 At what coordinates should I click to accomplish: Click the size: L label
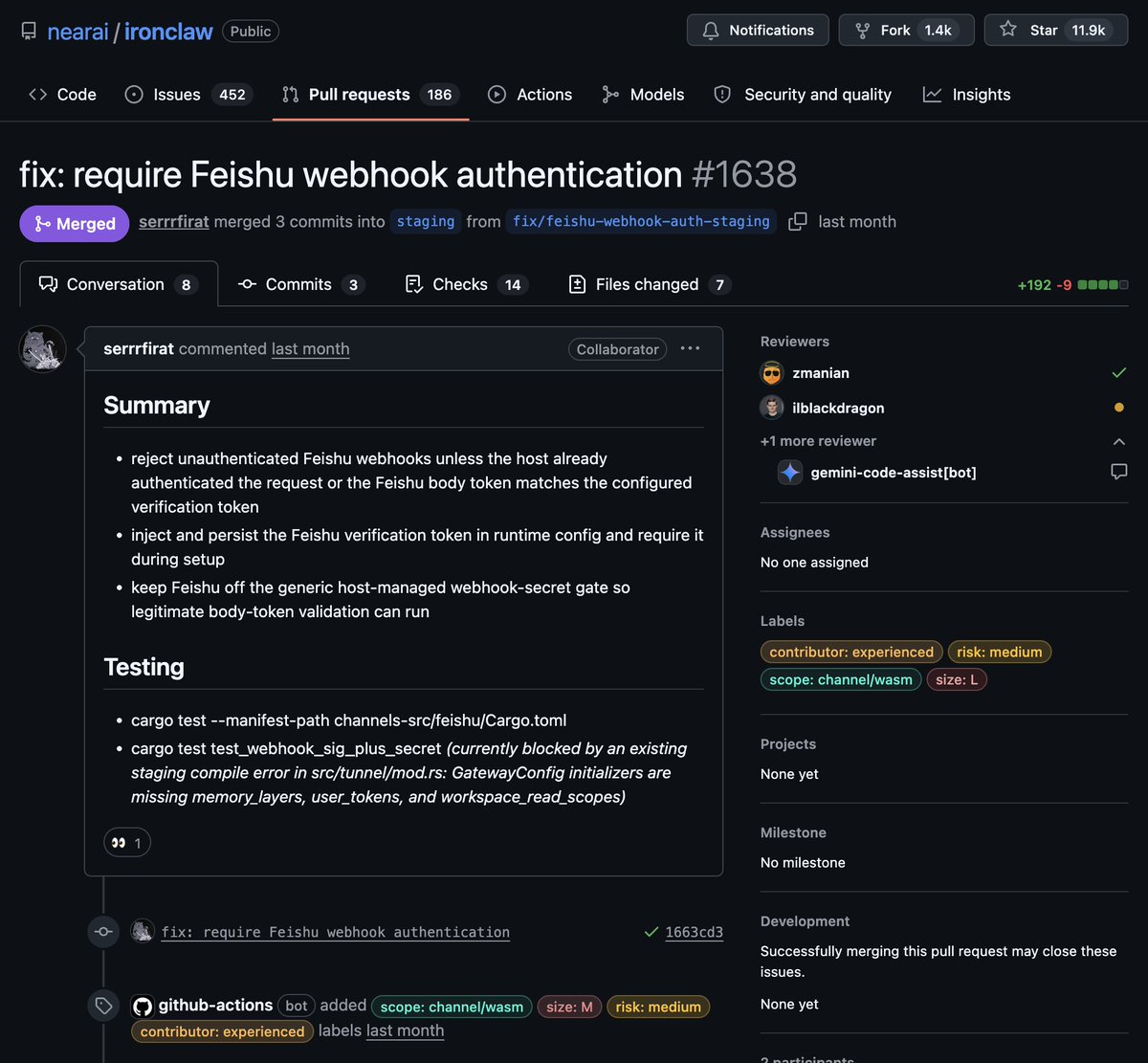[x=957, y=680]
